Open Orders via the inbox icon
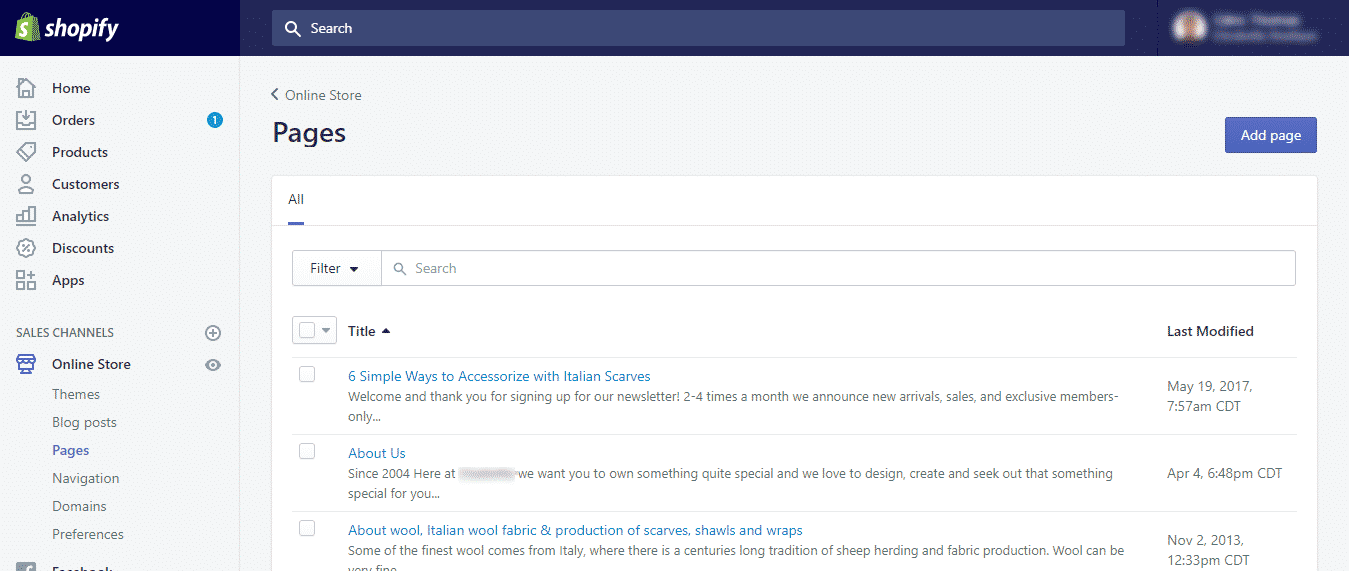 [26, 120]
